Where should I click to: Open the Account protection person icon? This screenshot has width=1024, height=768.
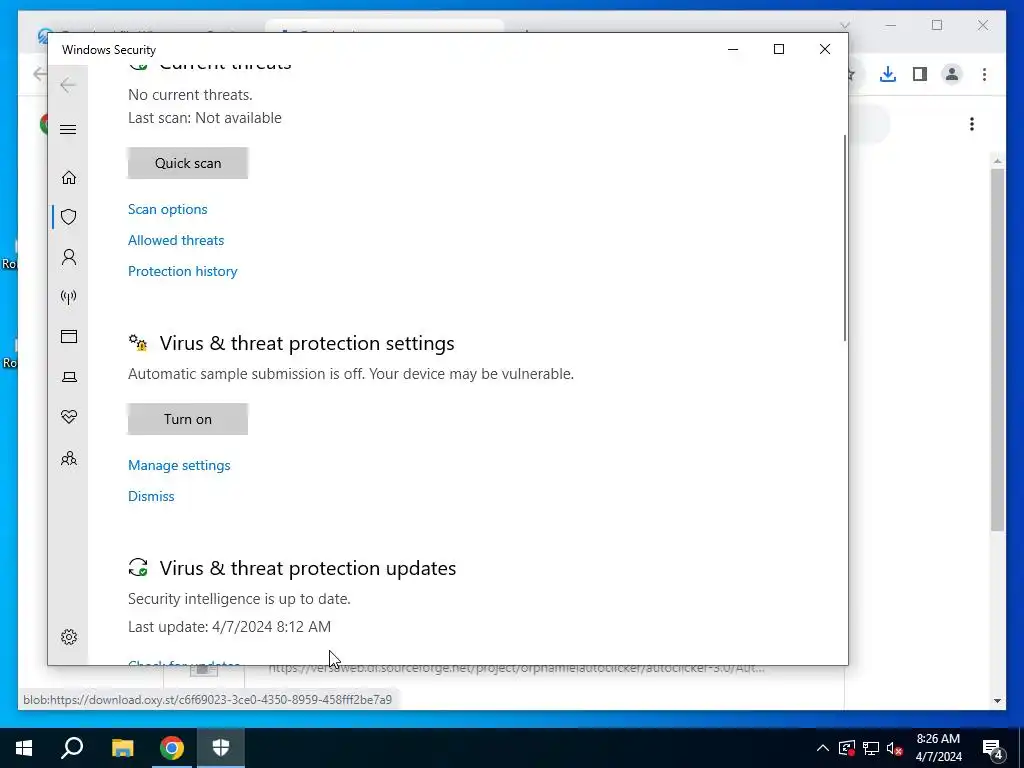tap(69, 257)
